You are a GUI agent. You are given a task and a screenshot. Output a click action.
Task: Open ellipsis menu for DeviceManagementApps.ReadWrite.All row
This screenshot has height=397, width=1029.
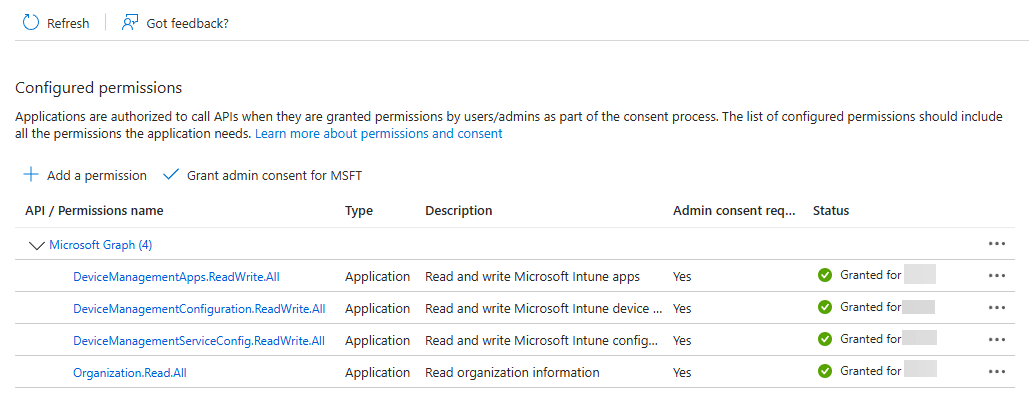(x=996, y=276)
